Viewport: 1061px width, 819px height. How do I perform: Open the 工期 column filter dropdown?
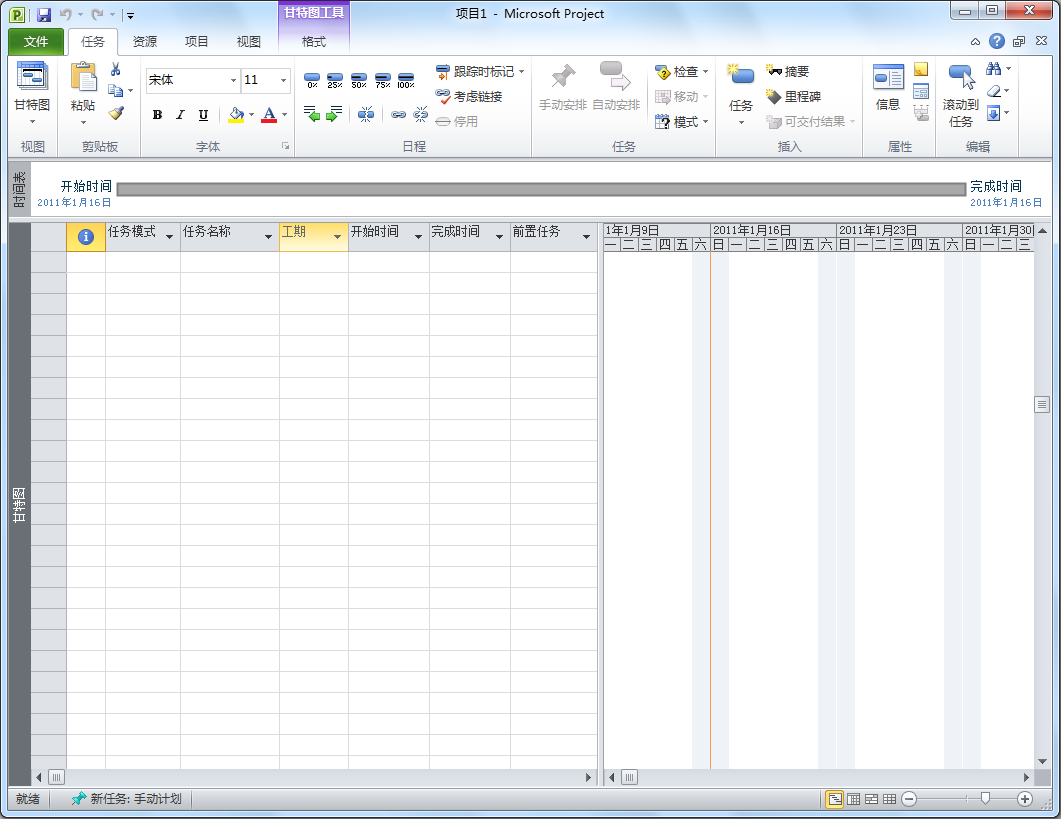tap(335, 235)
